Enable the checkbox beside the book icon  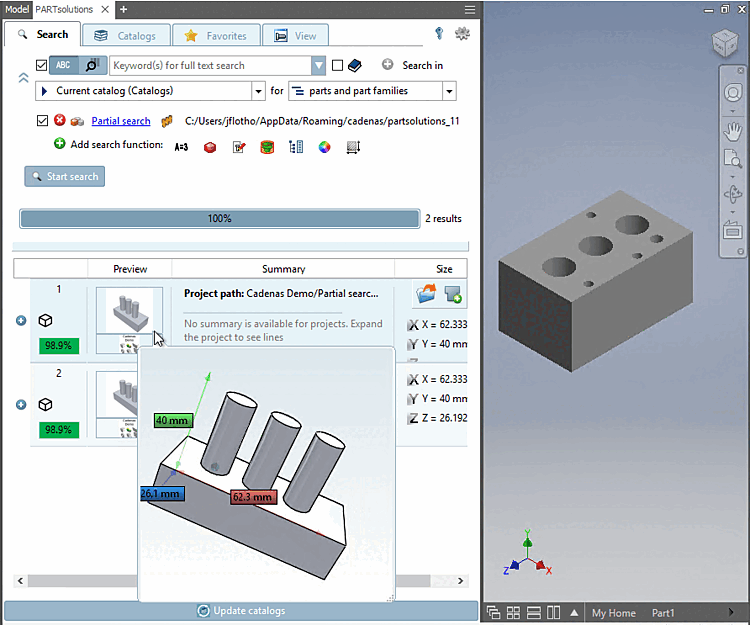[337, 66]
